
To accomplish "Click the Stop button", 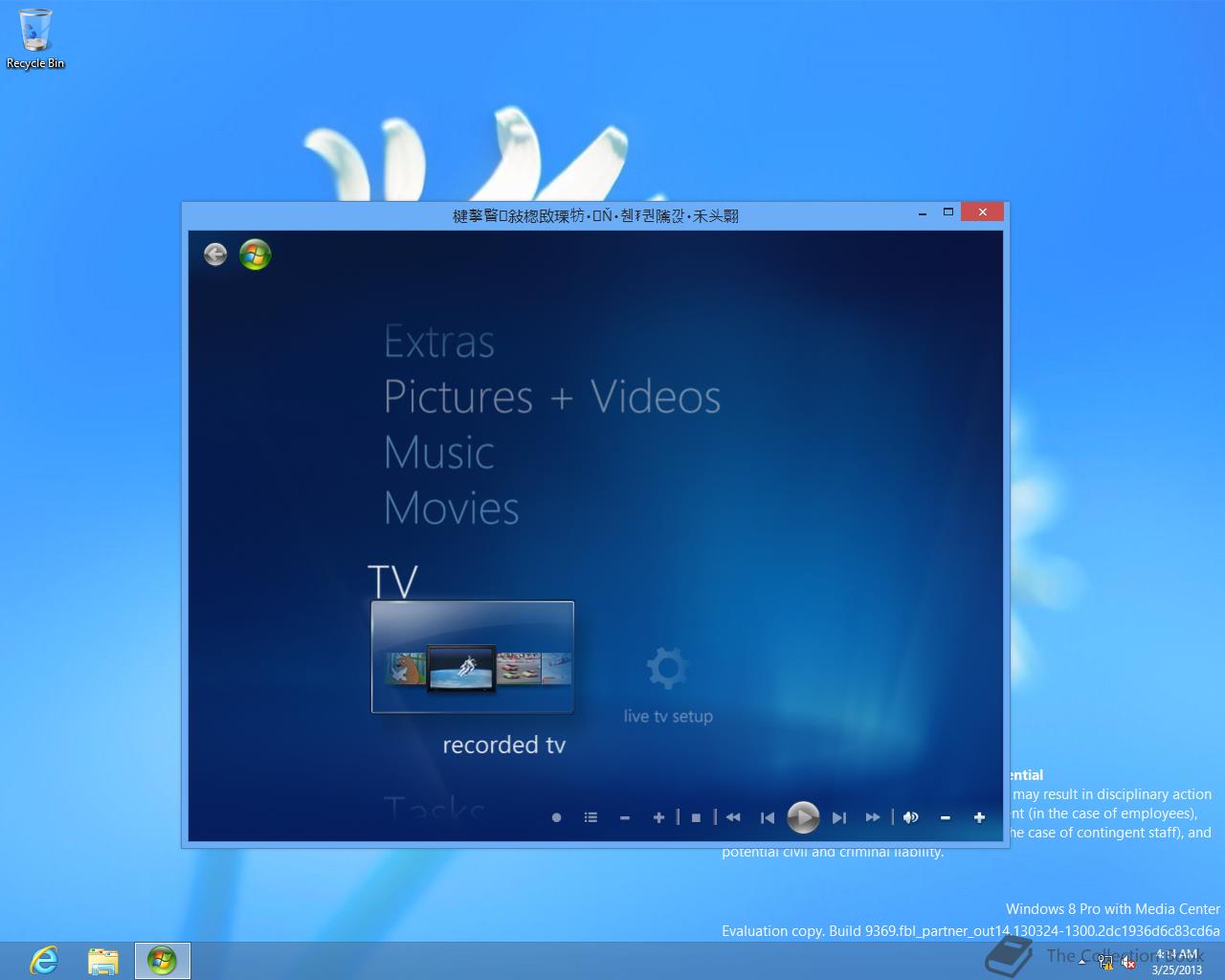I will (x=696, y=817).
